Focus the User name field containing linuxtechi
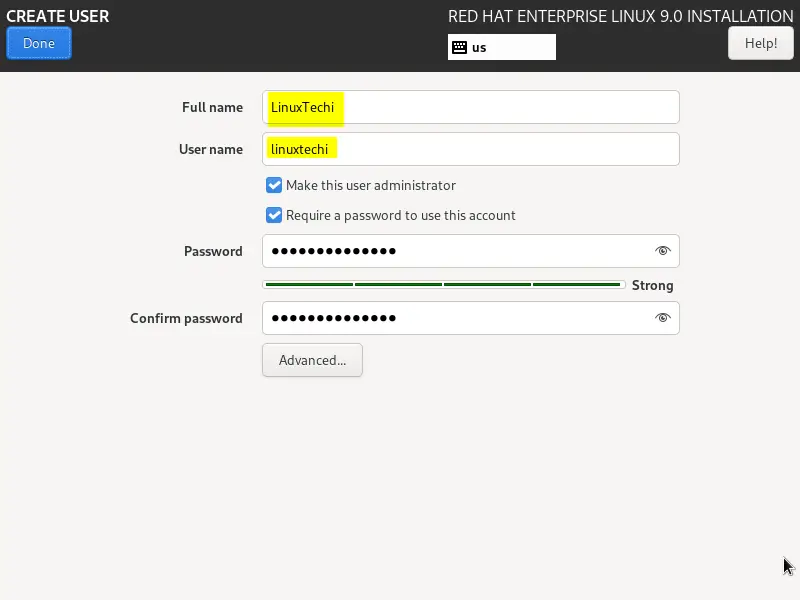The width and height of the screenshot is (800, 600). 470,149
